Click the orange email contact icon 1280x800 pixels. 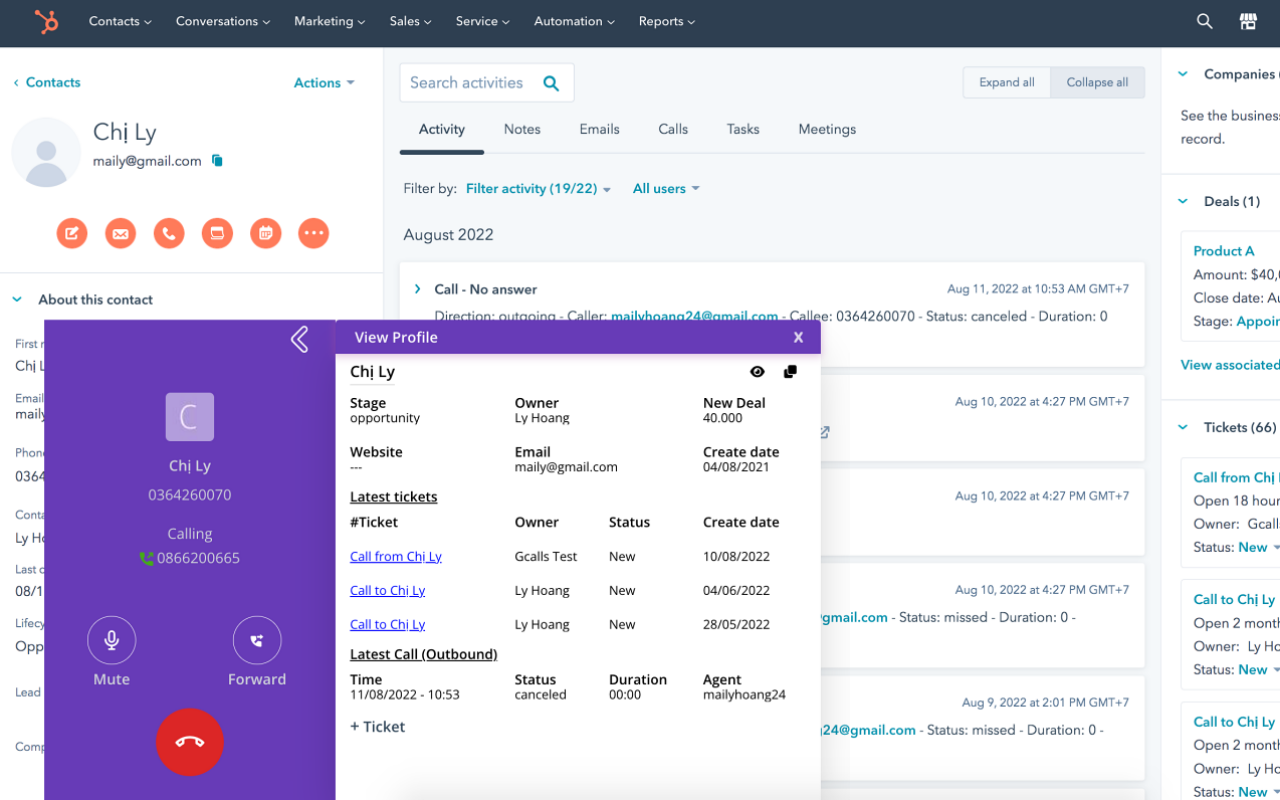coord(120,233)
